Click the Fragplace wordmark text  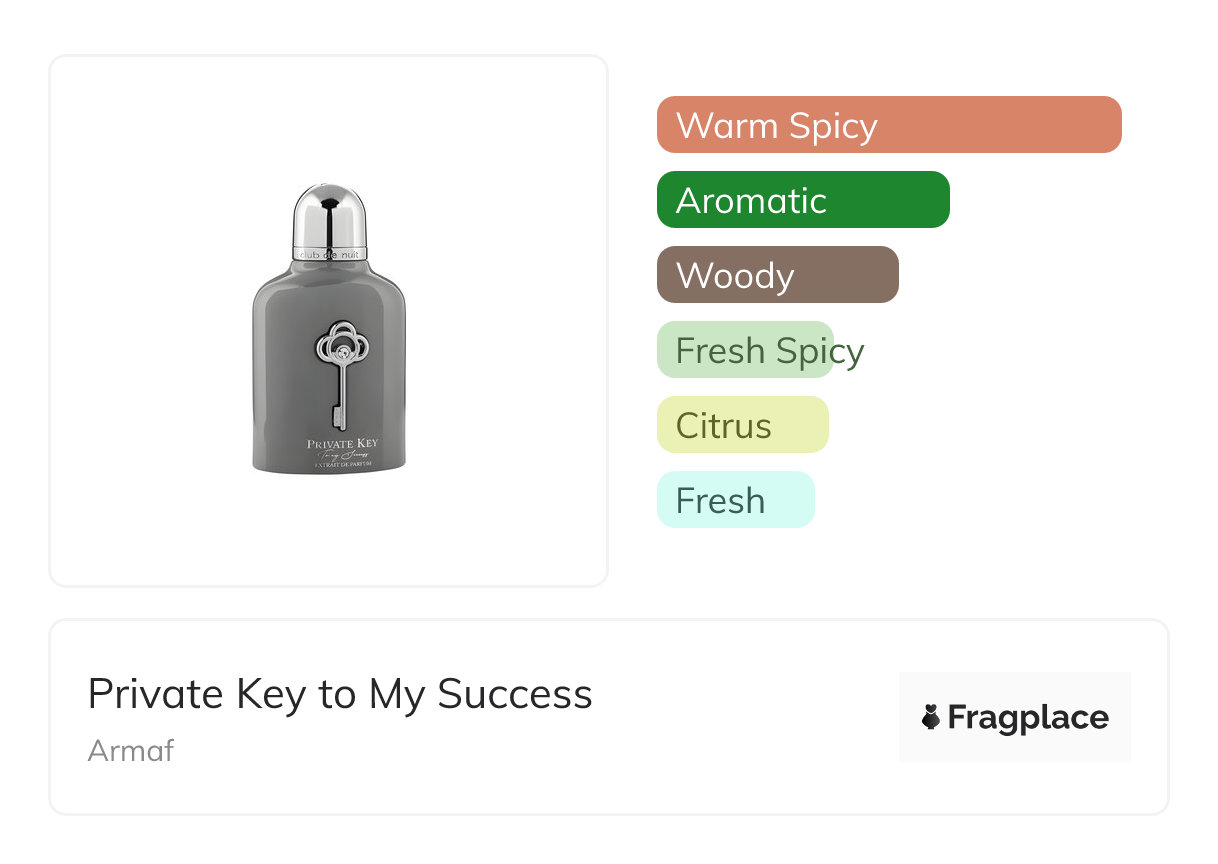(x=1028, y=717)
